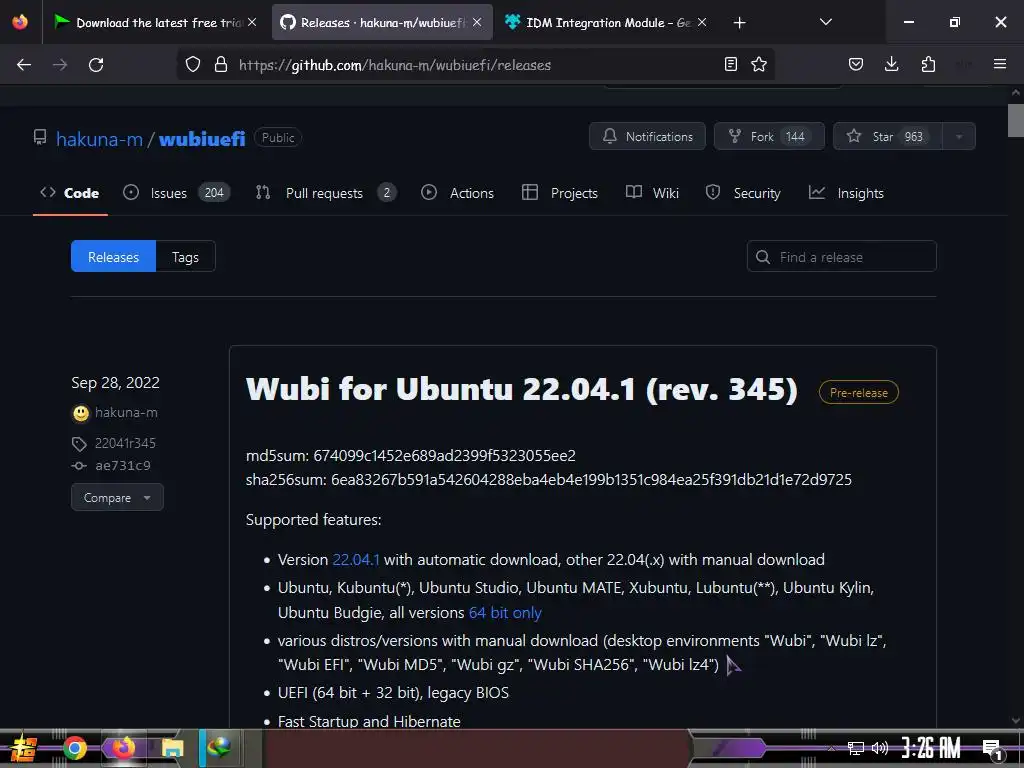
Task: Select the Releases hakuna-m/wubiuefi browser tab
Action: point(382,22)
